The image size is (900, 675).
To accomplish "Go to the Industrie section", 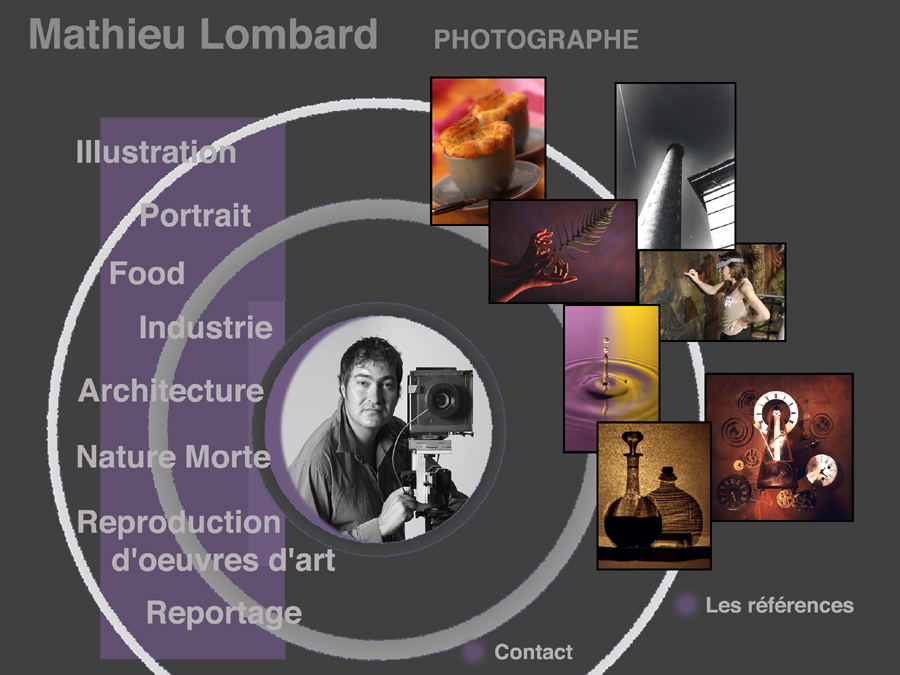I will pyautogui.click(x=205, y=327).
